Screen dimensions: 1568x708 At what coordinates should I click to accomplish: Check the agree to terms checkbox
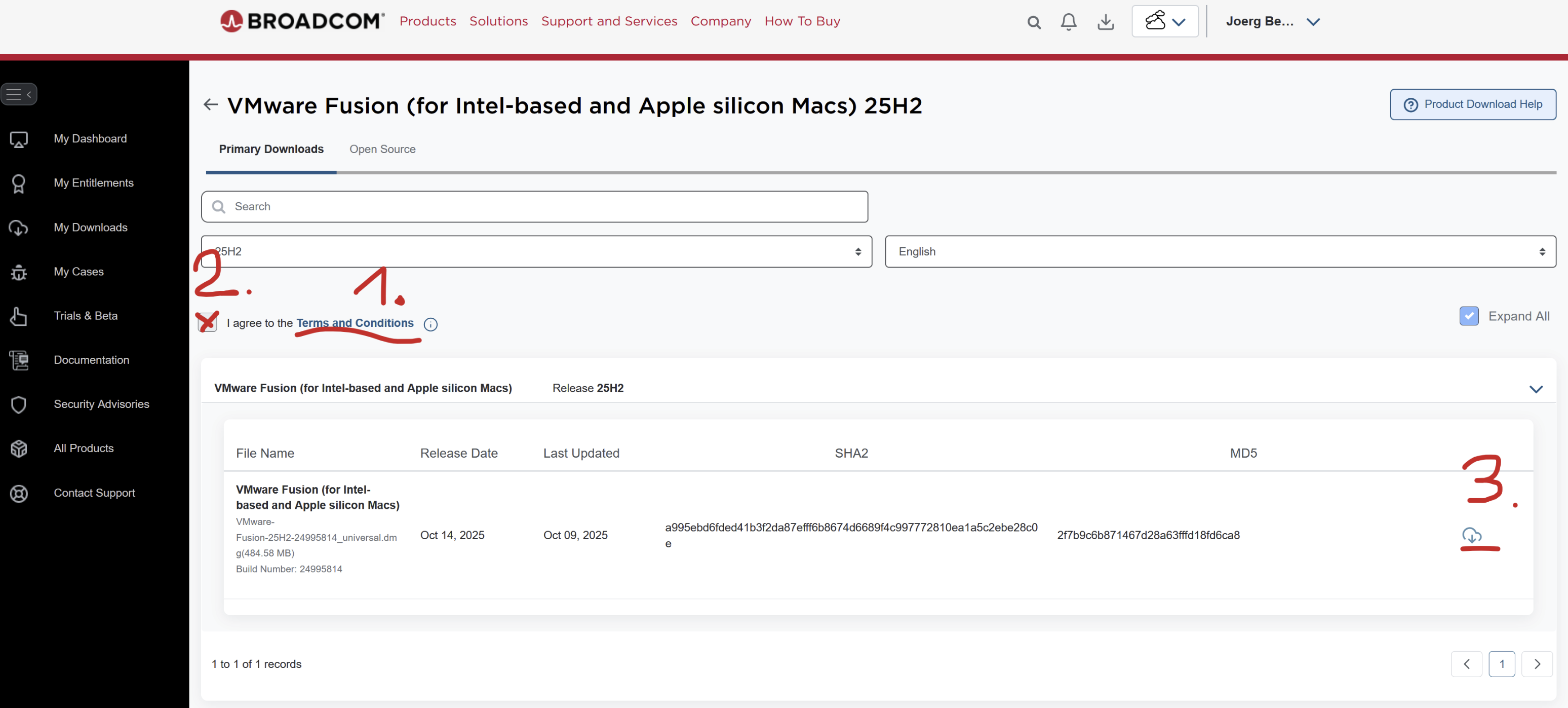tap(208, 322)
